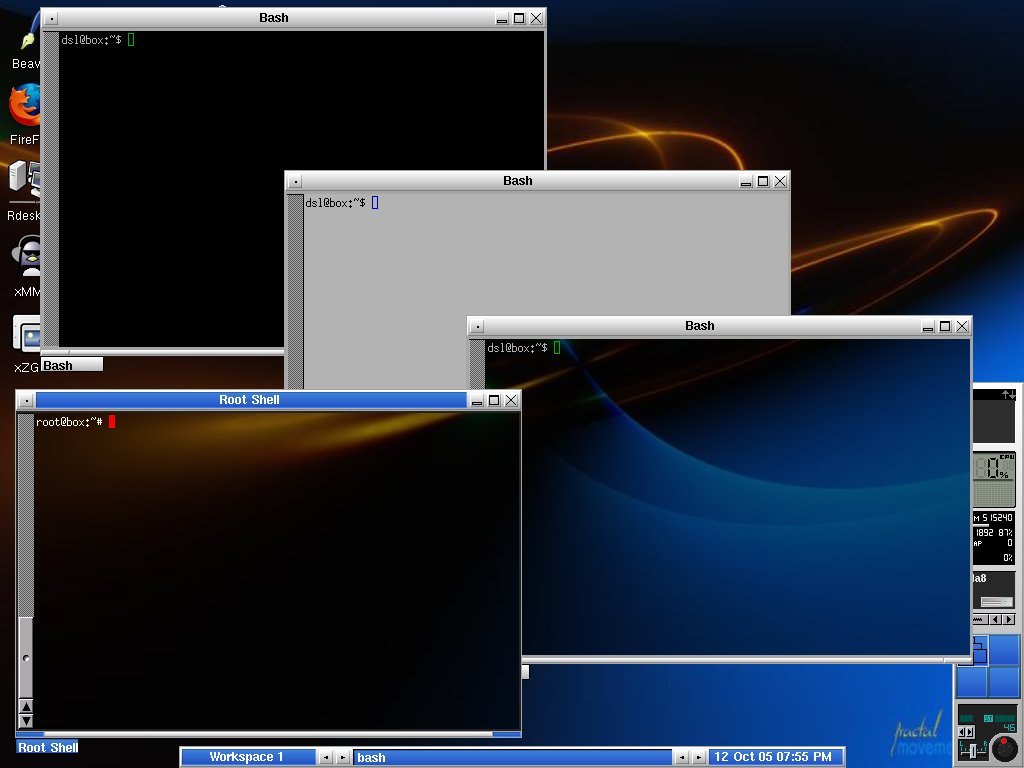Viewport: 1024px width, 768px height.
Task: Click the mixer volume knob
Action: tap(1004, 748)
